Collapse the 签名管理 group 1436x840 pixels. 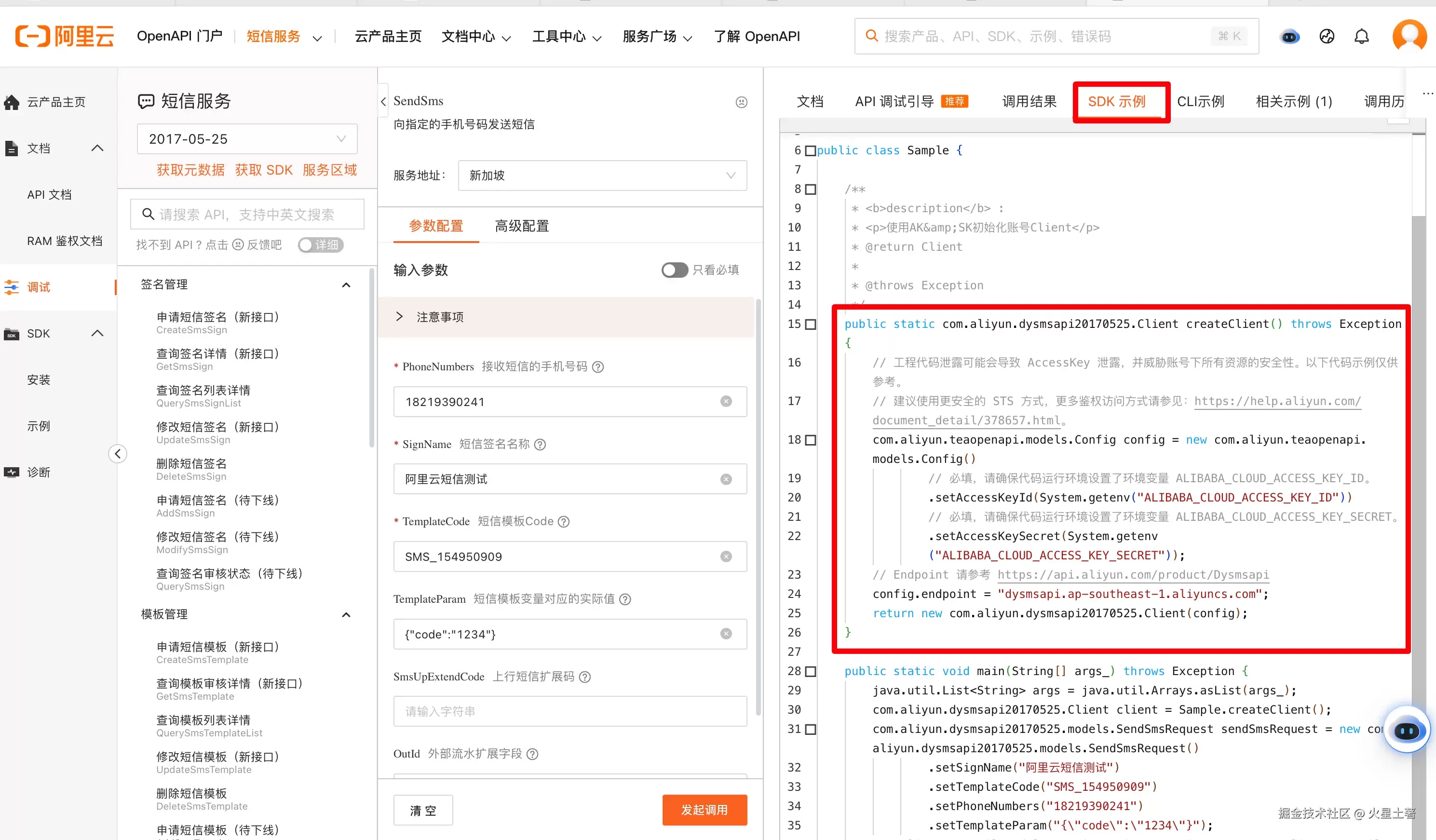click(x=346, y=285)
